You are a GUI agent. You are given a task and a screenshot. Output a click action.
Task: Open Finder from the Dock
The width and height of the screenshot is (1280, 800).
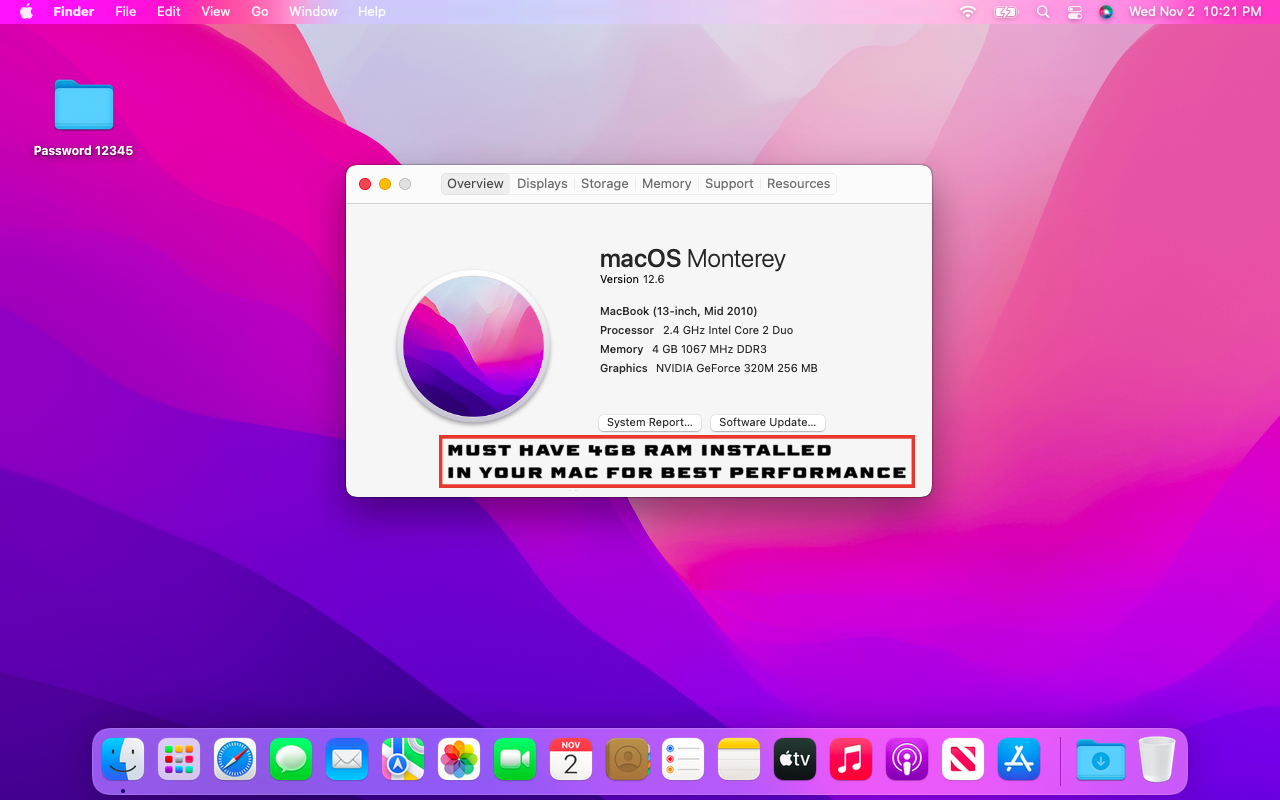pos(123,760)
